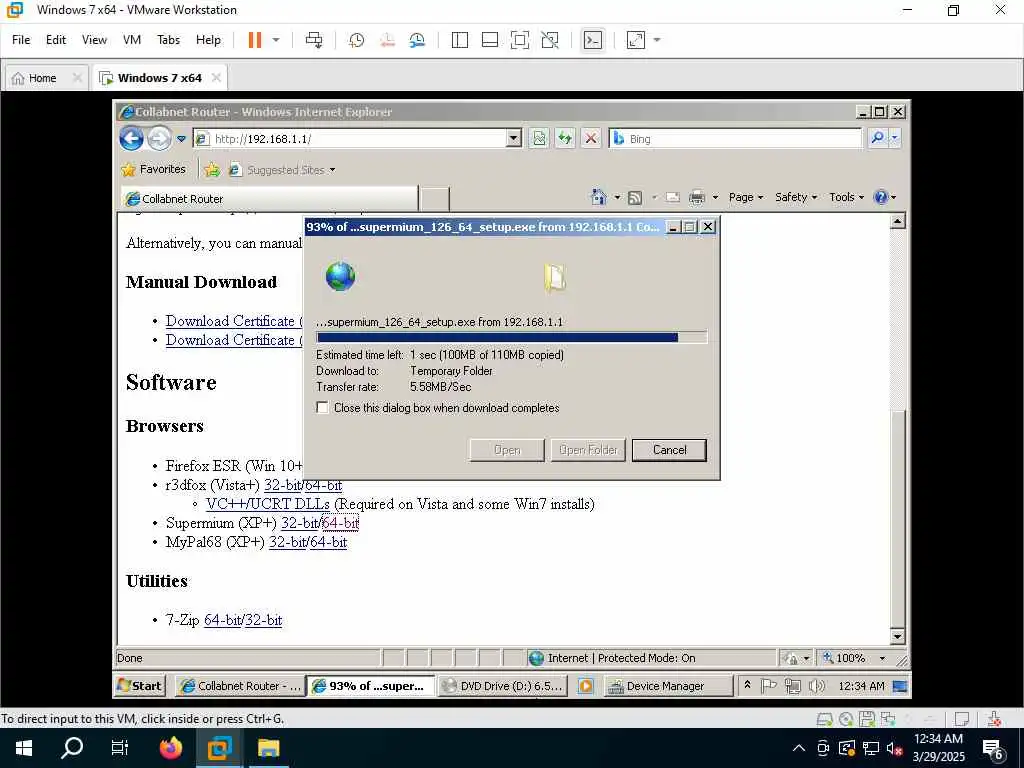This screenshot has height=768, width=1024.
Task: Open host Windows search icon
Action: point(72,748)
